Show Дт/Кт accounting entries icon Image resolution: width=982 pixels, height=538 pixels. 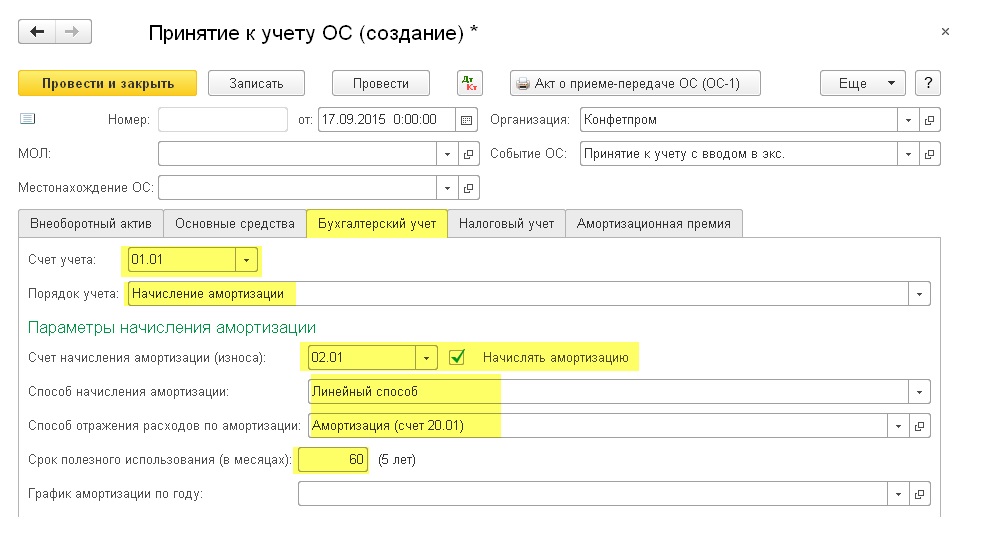(470, 83)
